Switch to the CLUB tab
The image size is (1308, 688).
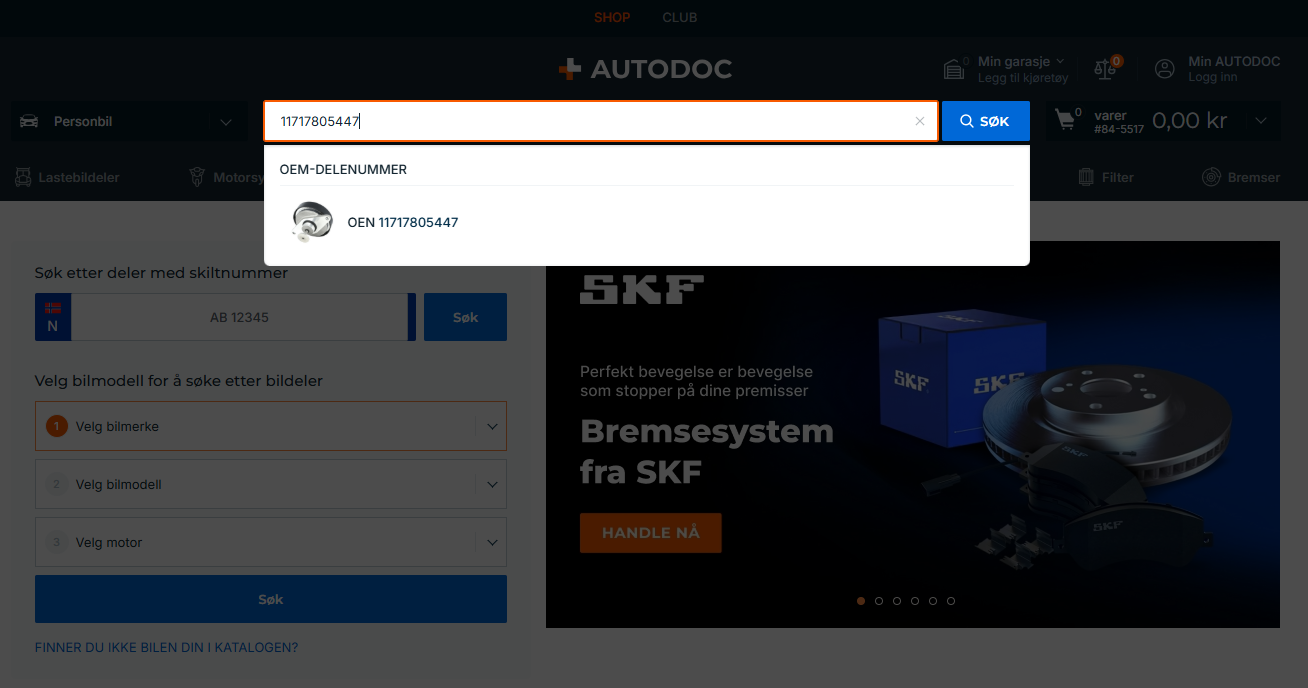(680, 17)
